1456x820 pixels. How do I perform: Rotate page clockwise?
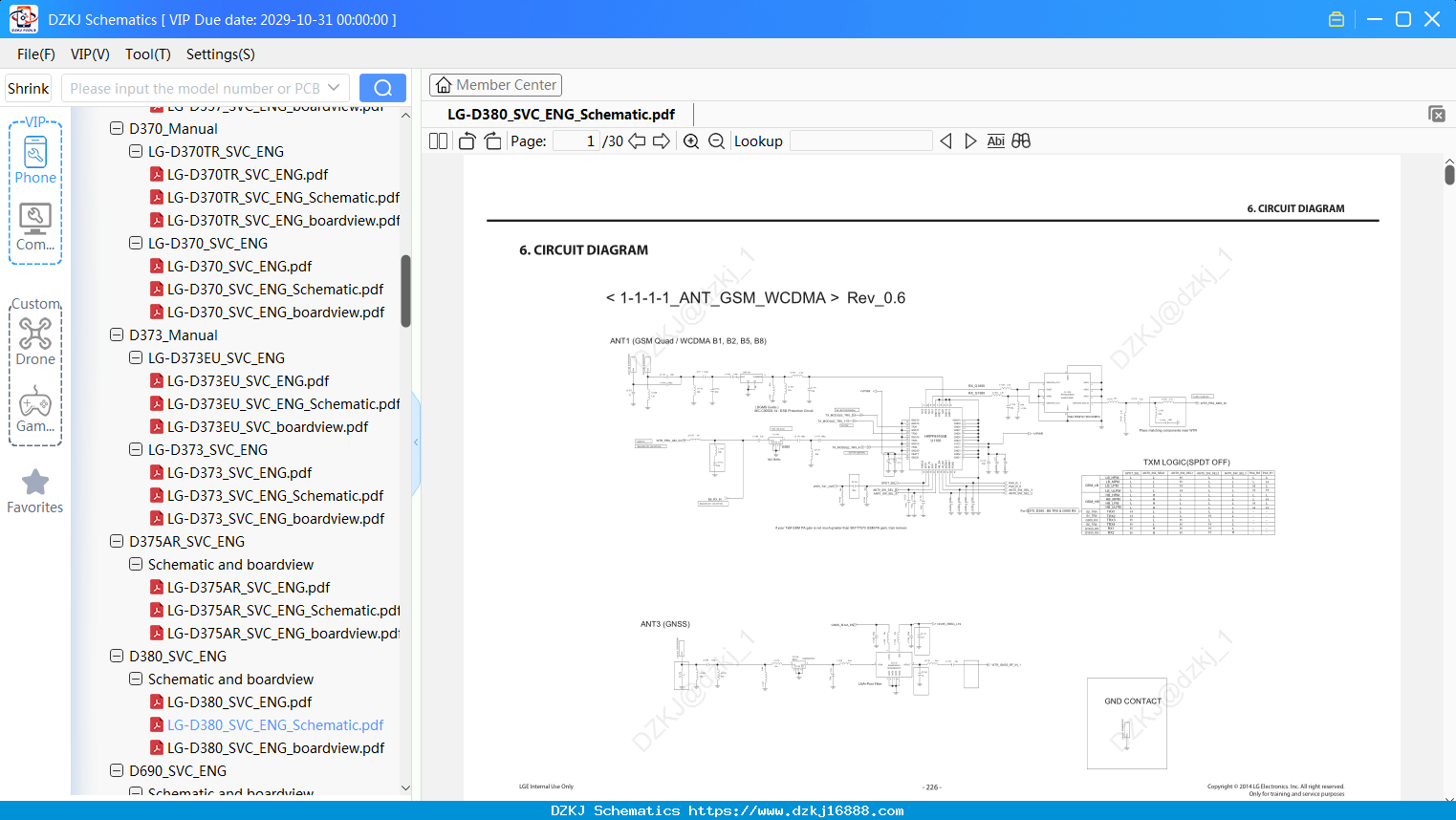click(492, 140)
